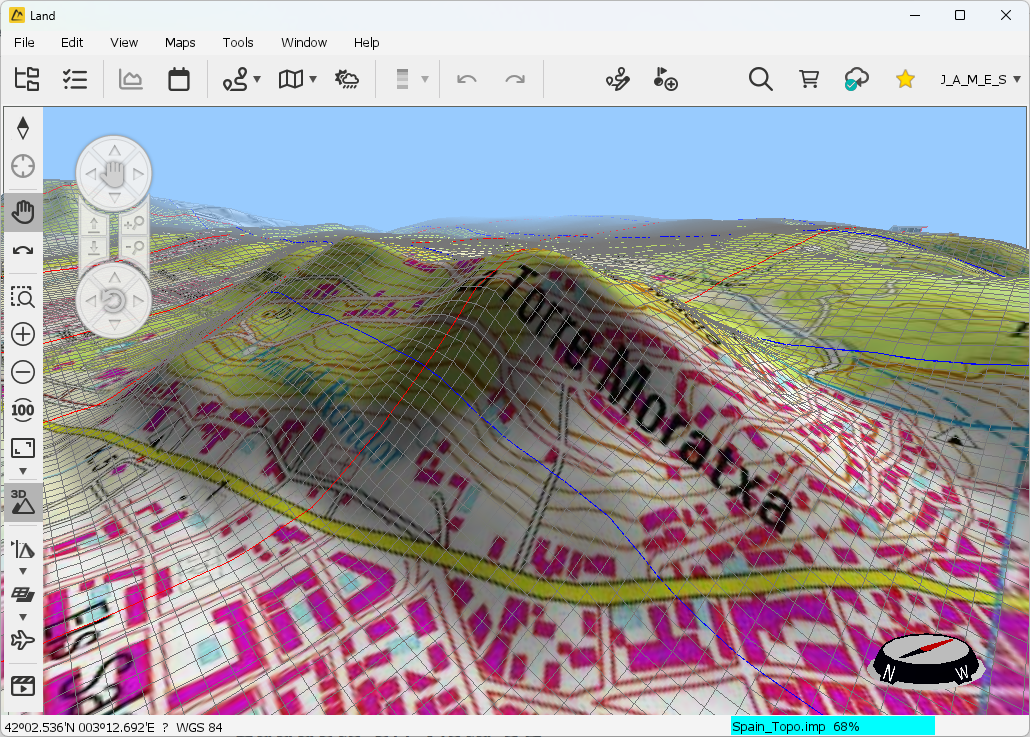This screenshot has height=737, width=1030.
Task: Click the create route and waypoint tool
Action: (x=235, y=79)
